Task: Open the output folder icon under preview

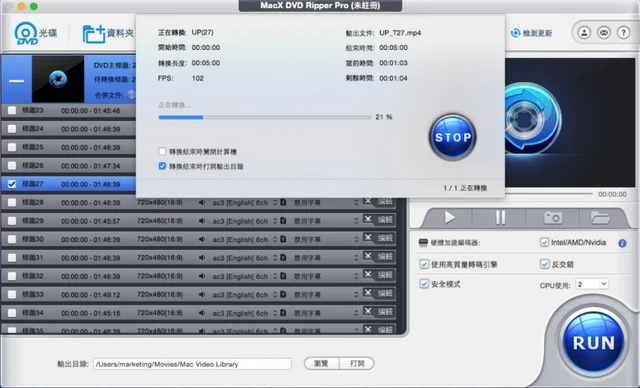Action: [x=600, y=218]
